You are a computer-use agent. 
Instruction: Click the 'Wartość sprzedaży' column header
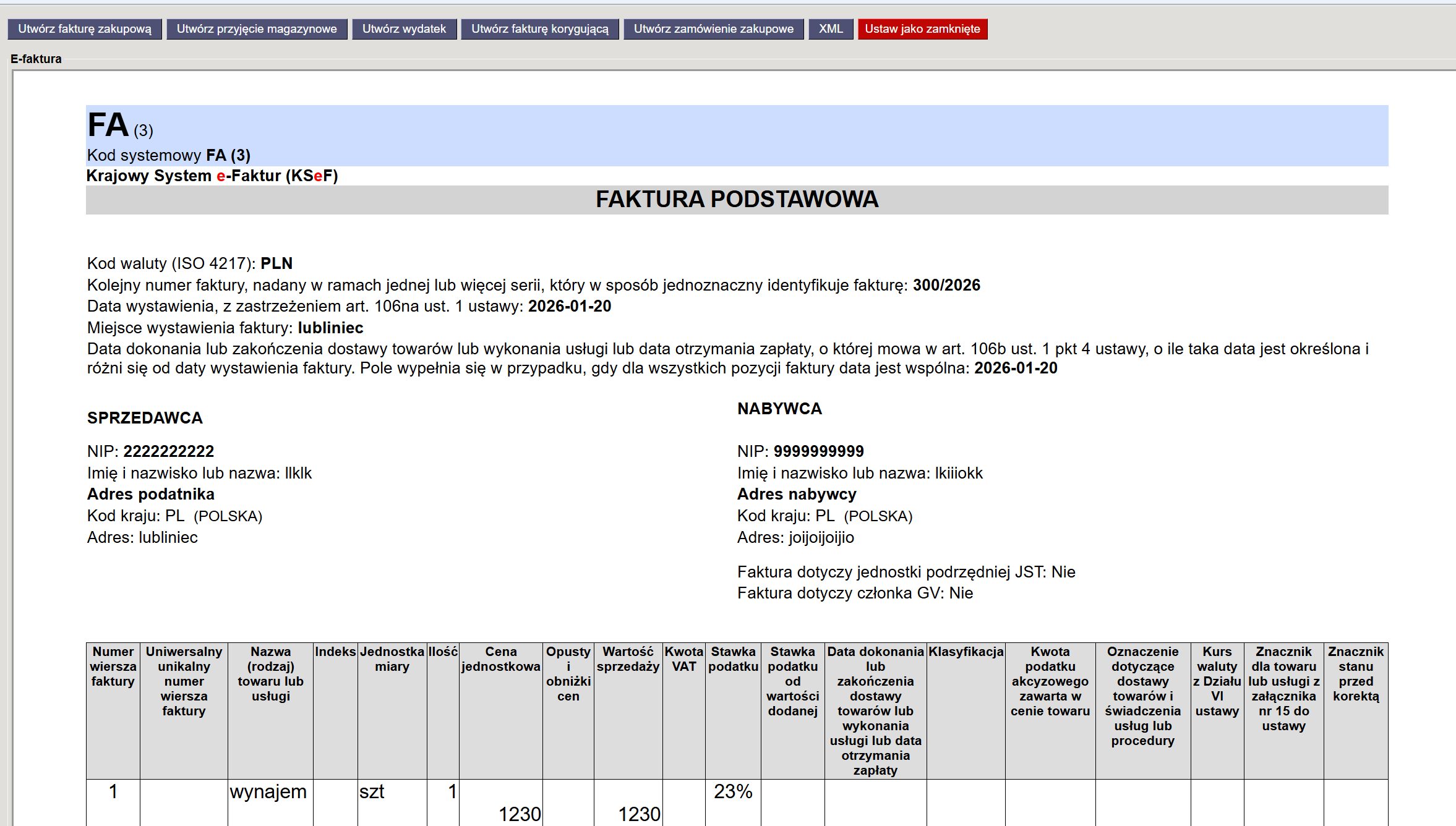coord(628,659)
